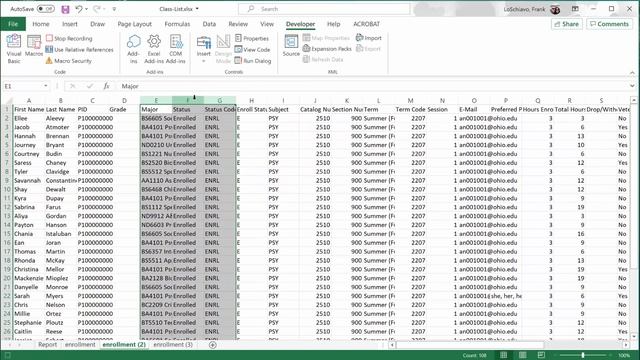Select column H header
The image size is (640, 360).
(251, 100)
